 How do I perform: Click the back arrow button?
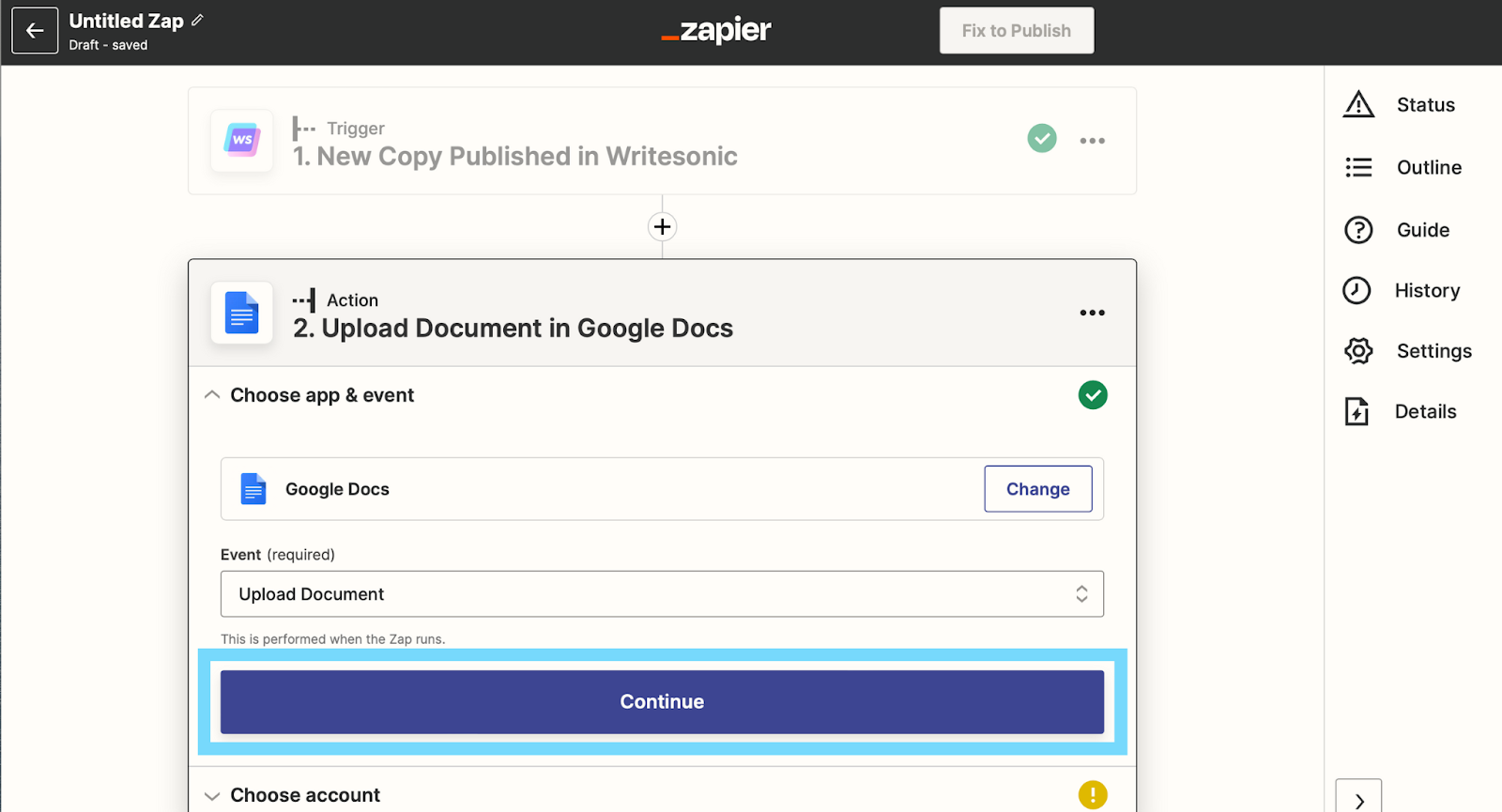(x=35, y=31)
